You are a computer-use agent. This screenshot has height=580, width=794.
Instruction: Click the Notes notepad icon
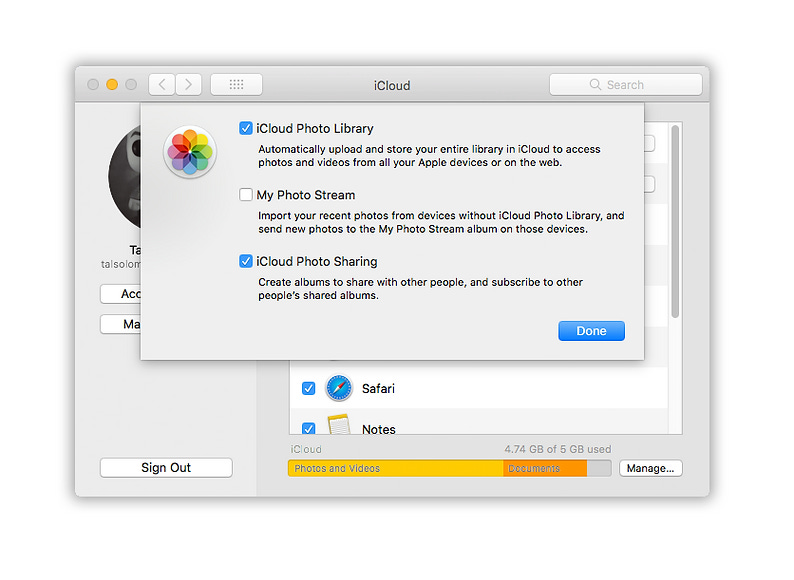339,424
